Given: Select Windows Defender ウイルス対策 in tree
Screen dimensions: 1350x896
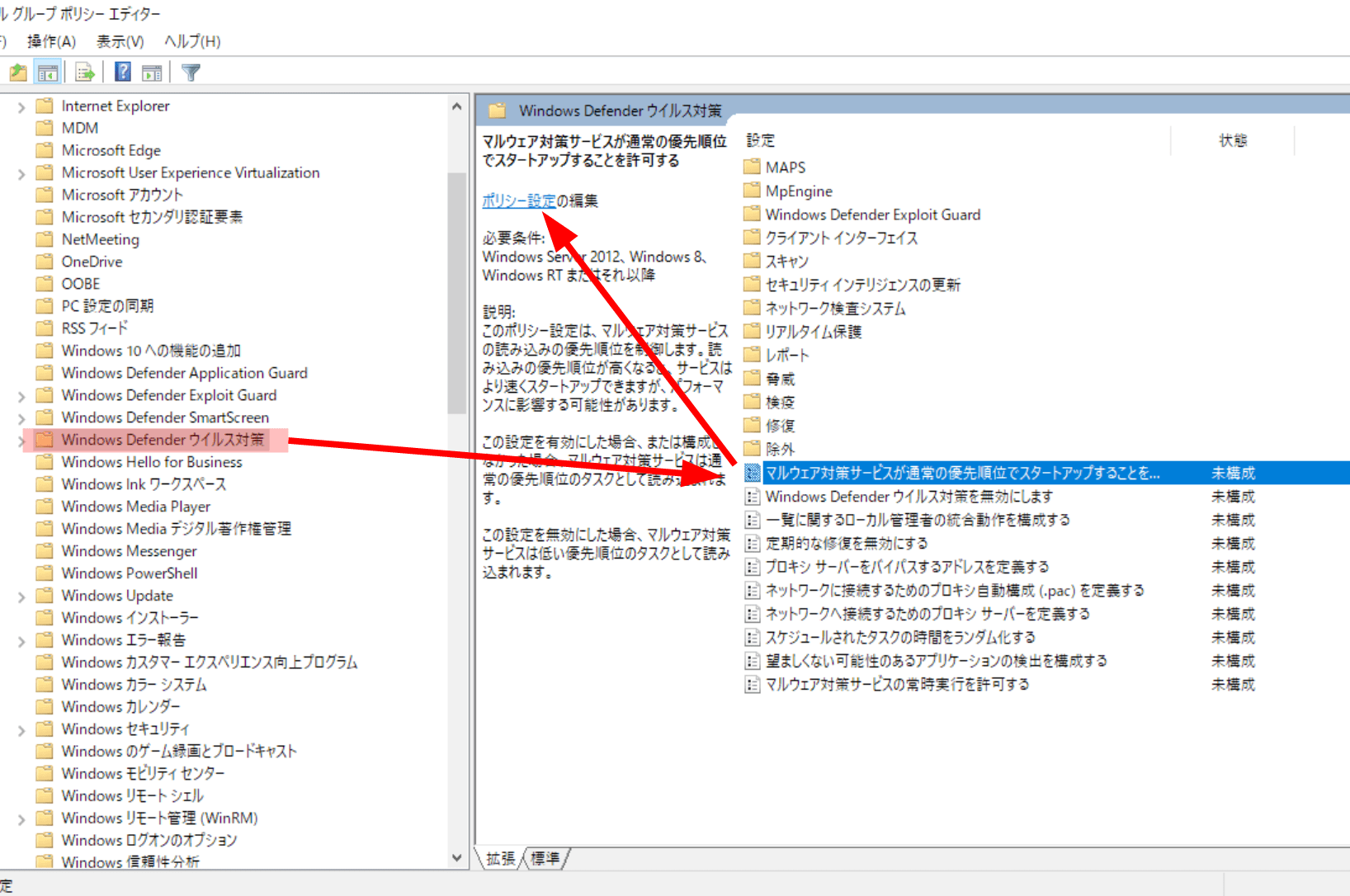Looking at the screenshot, I should click(163, 440).
